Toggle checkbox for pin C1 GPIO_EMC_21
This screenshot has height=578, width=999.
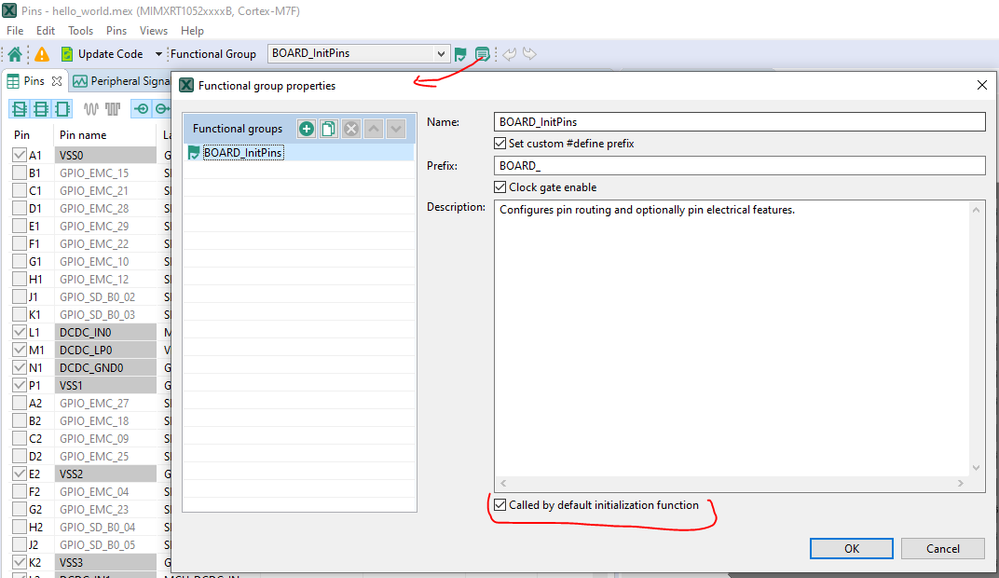pos(19,191)
